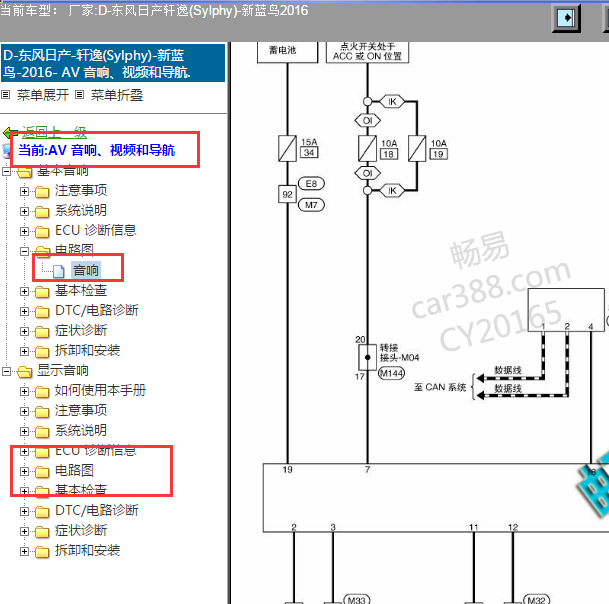This screenshot has width=609, height=604.
Task: Click folder icon of first 注意事项
Action: click(x=42, y=192)
